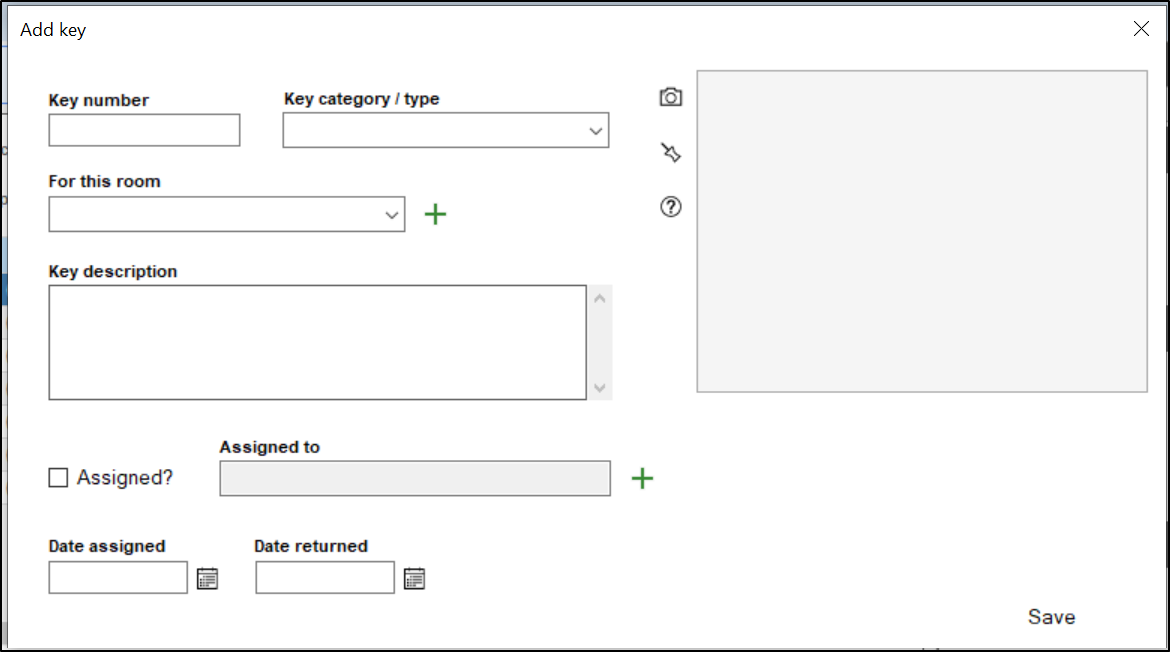Click the Date assigned input box

(x=118, y=577)
